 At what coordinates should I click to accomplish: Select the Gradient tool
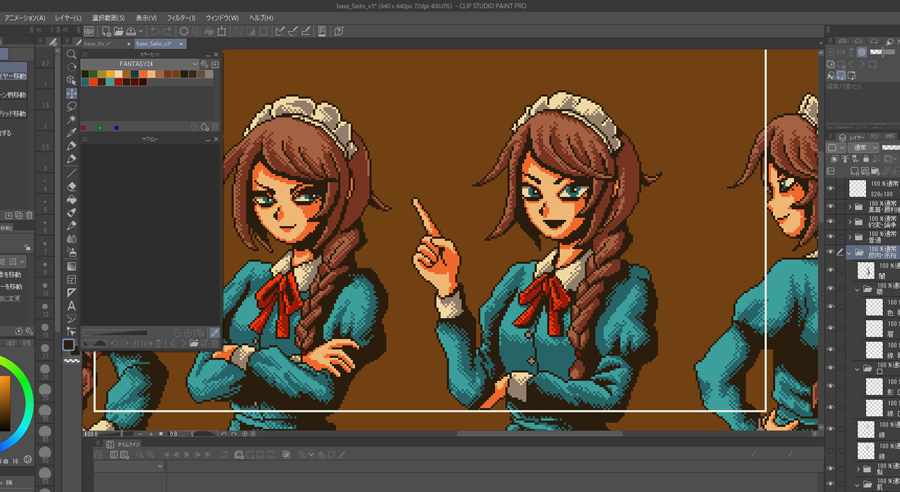[x=71, y=266]
